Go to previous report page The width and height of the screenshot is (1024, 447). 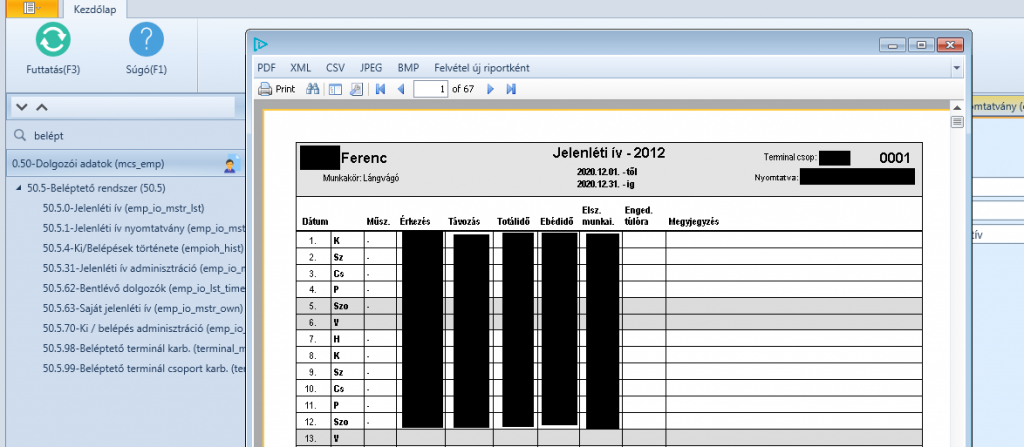coord(401,89)
